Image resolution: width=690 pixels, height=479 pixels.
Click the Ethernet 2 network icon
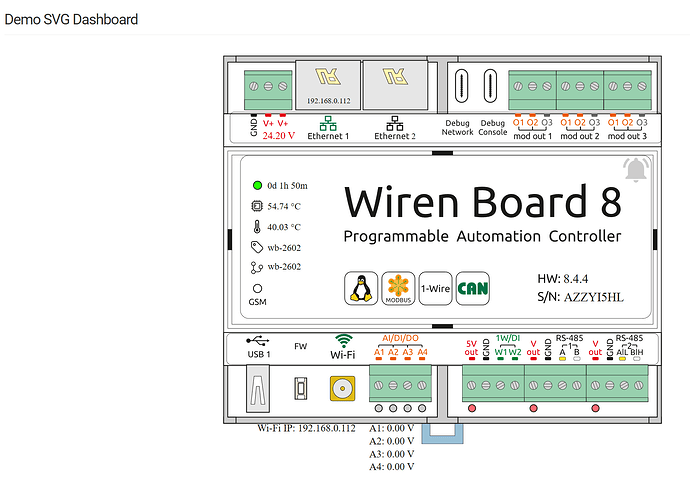point(395,124)
